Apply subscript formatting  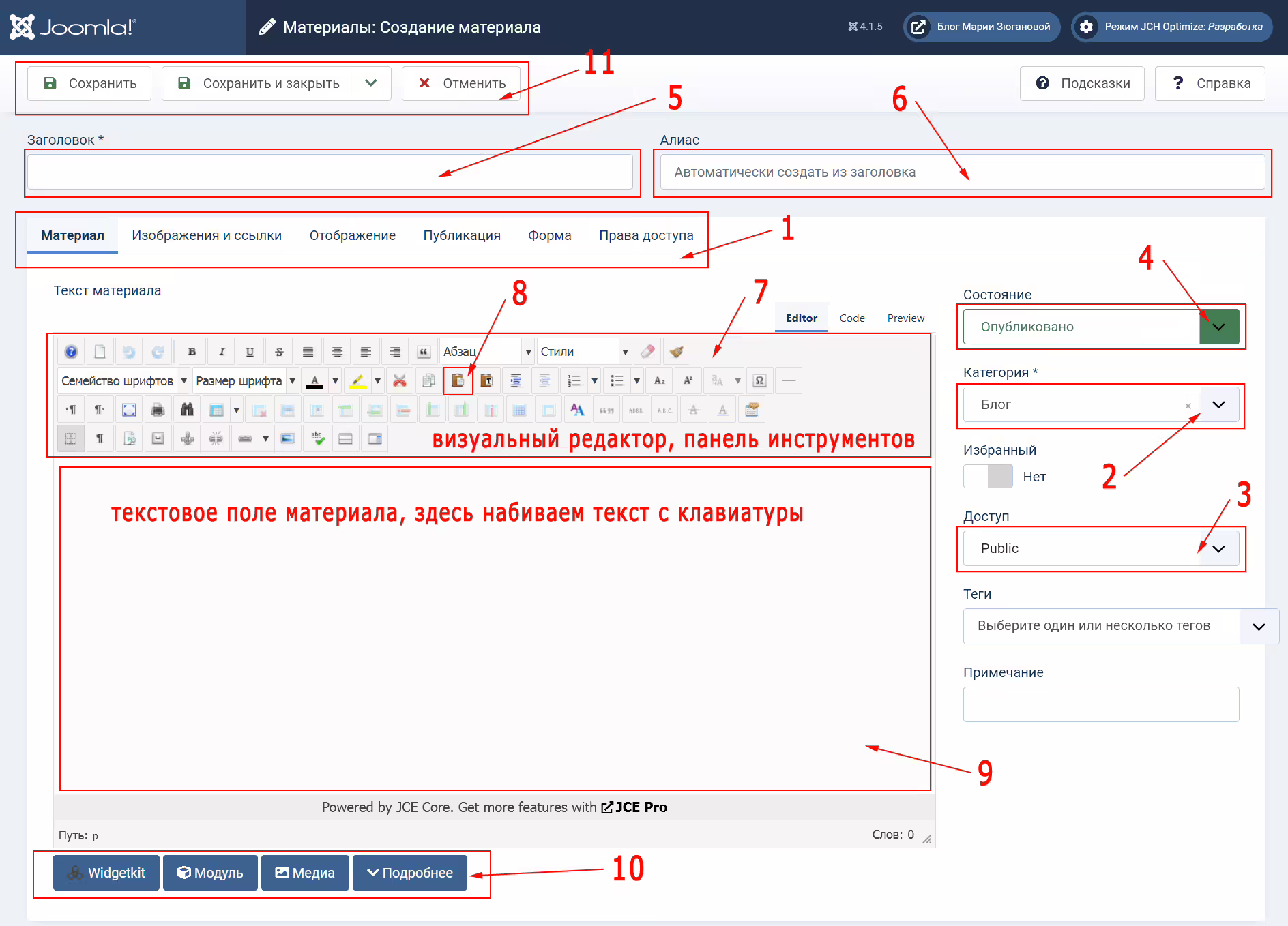[x=659, y=380]
